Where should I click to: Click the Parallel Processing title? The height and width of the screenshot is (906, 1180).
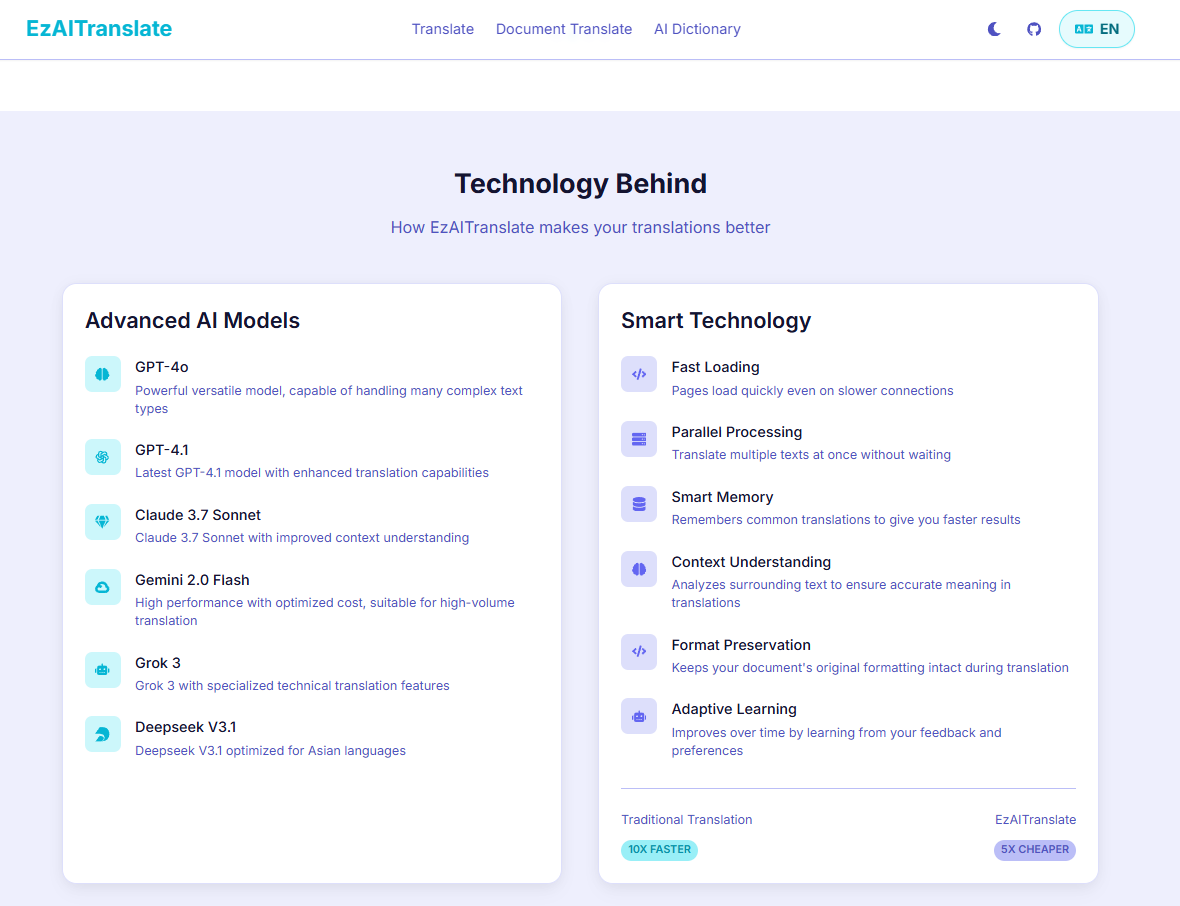(737, 432)
